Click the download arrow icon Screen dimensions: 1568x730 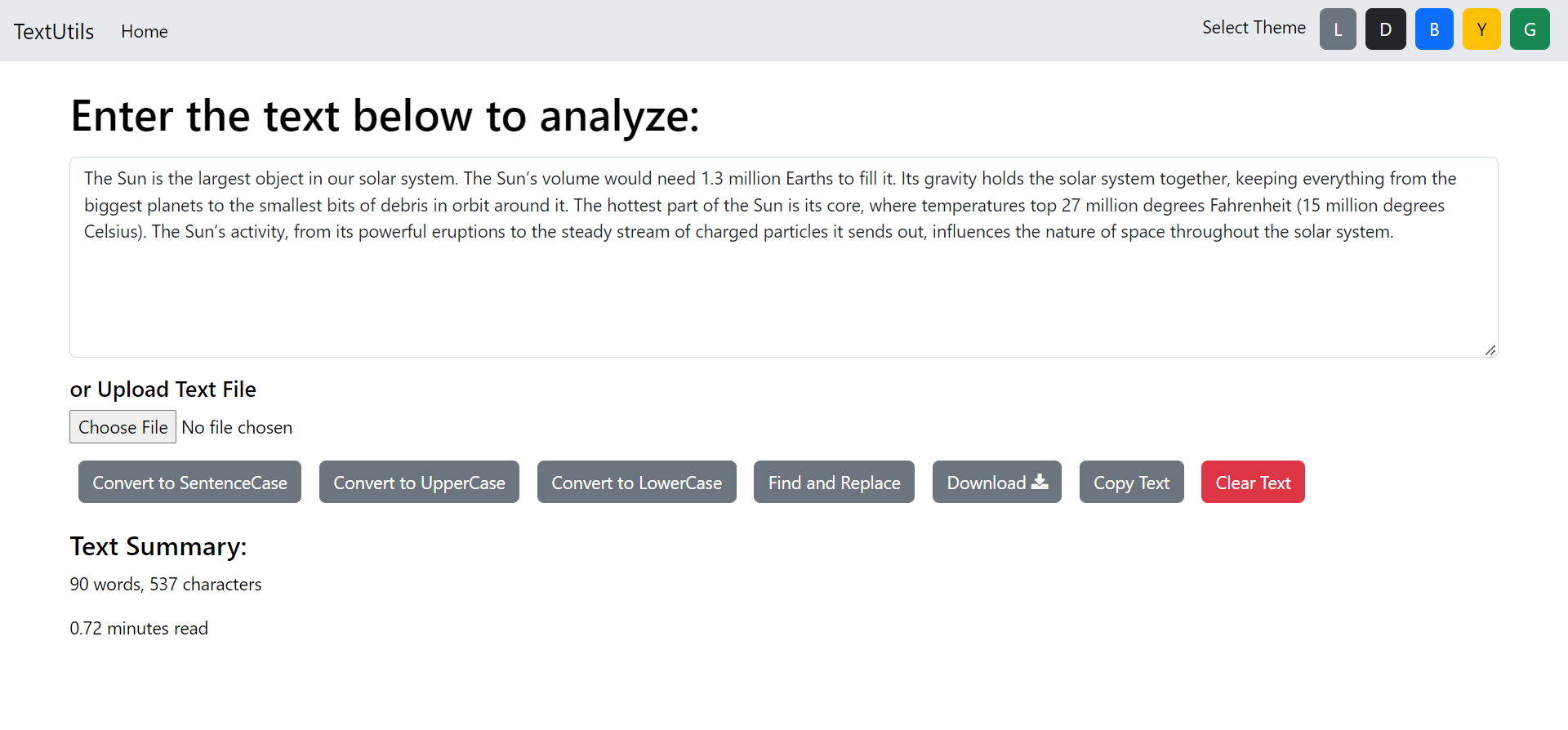click(x=1040, y=482)
